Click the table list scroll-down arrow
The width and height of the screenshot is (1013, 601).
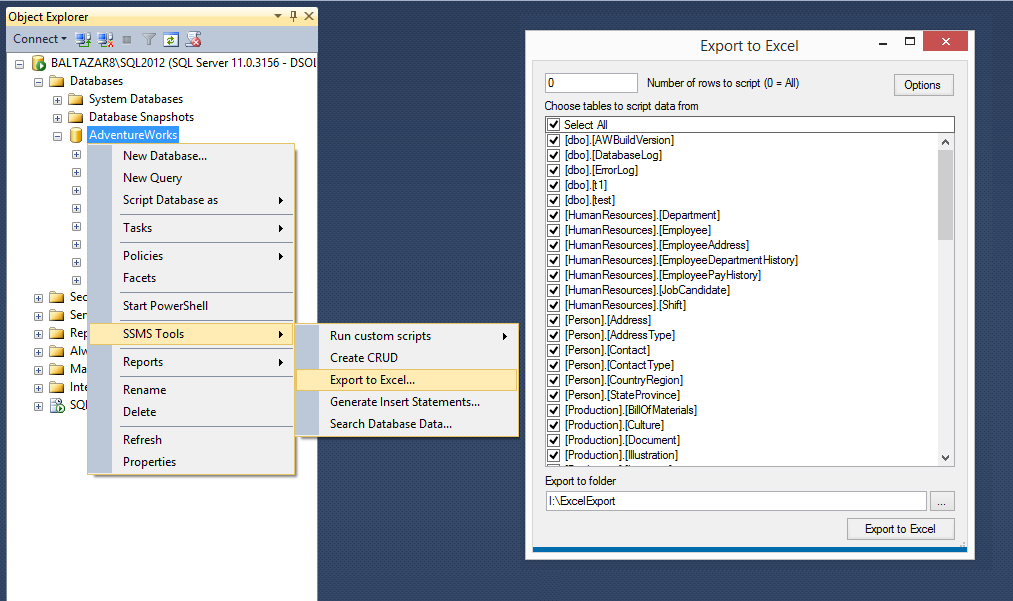click(x=945, y=458)
